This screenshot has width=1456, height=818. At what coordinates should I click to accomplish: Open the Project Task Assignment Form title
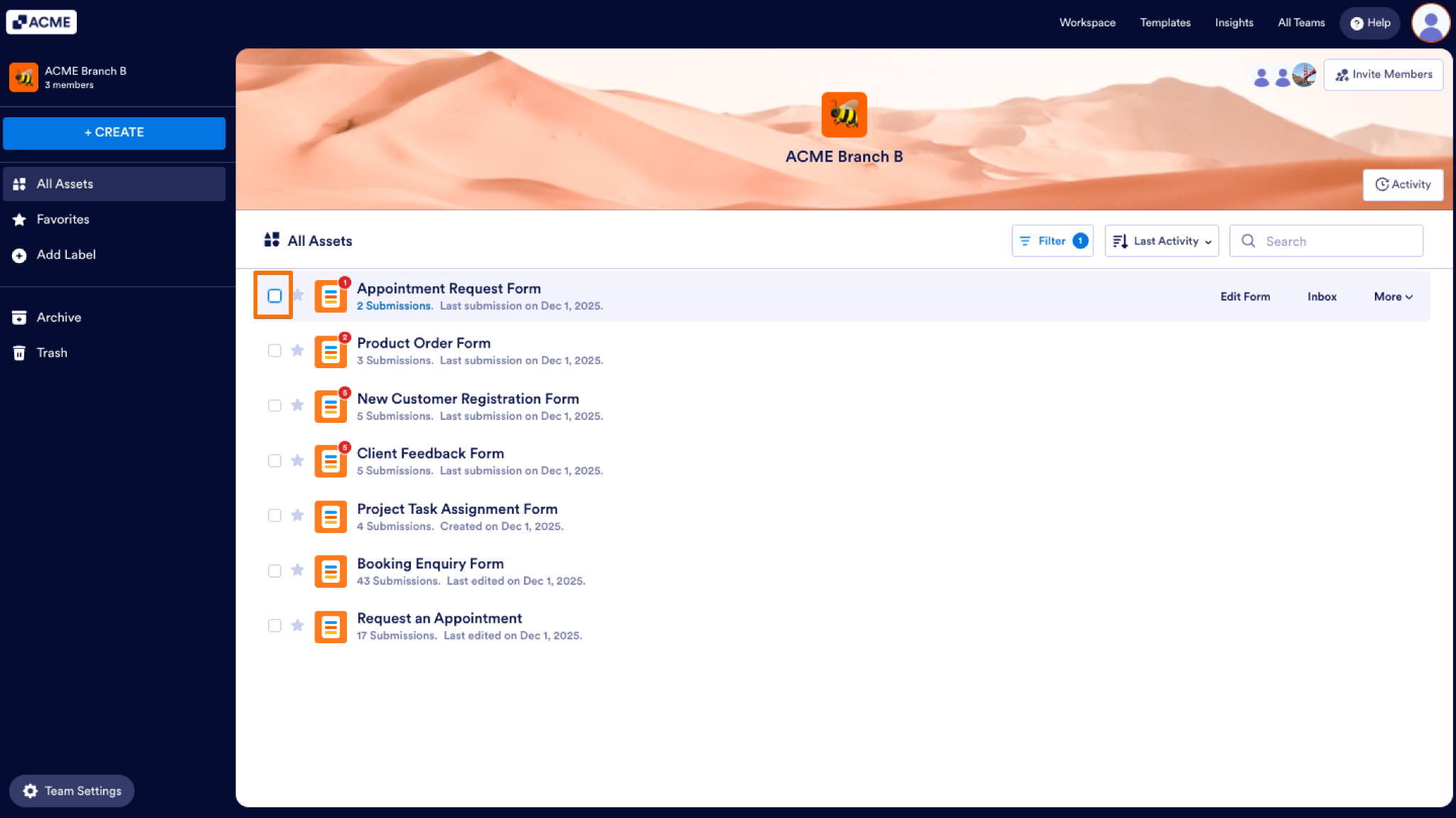pos(457,509)
